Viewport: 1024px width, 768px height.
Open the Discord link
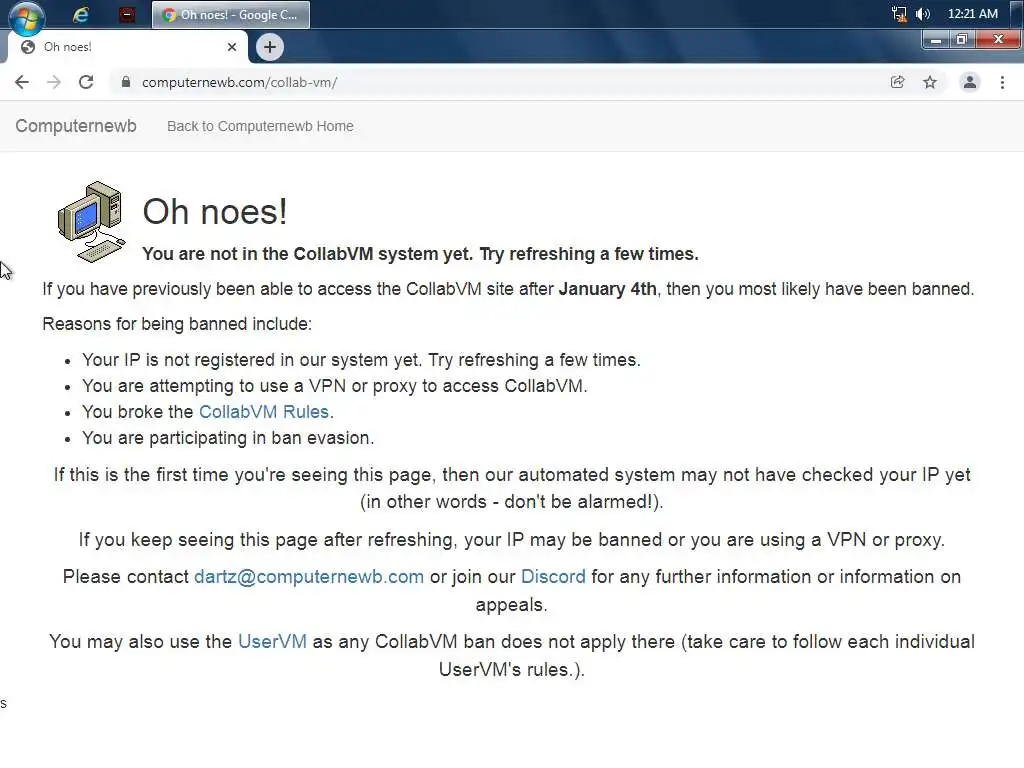(x=553, y=577)
